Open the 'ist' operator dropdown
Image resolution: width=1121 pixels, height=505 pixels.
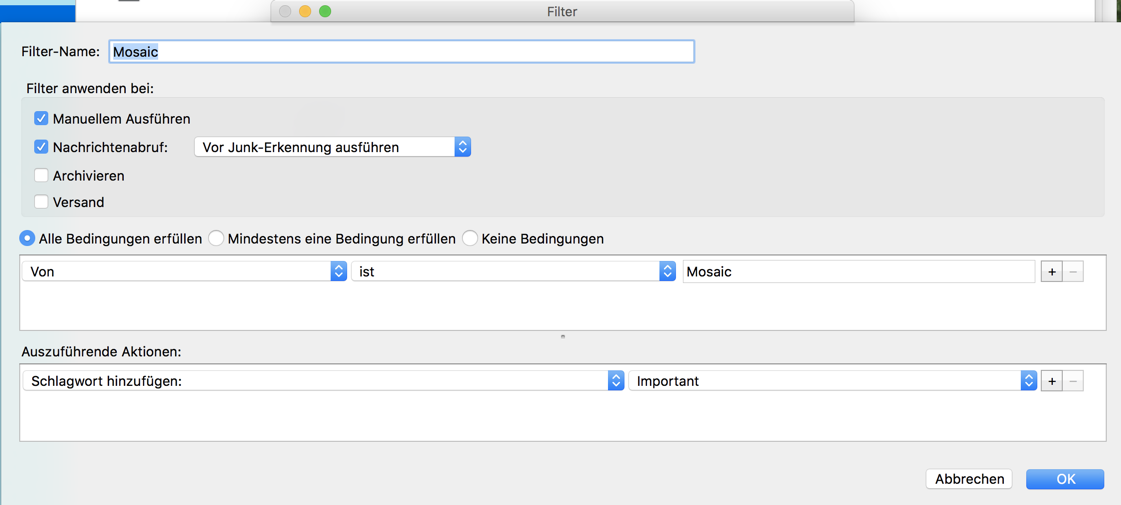514,272
